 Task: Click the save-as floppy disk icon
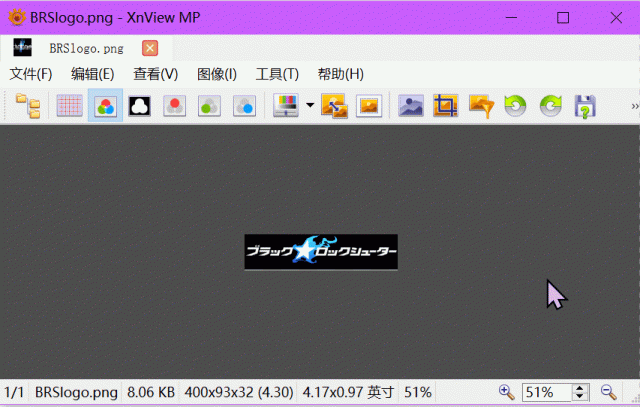coord(585,107)
